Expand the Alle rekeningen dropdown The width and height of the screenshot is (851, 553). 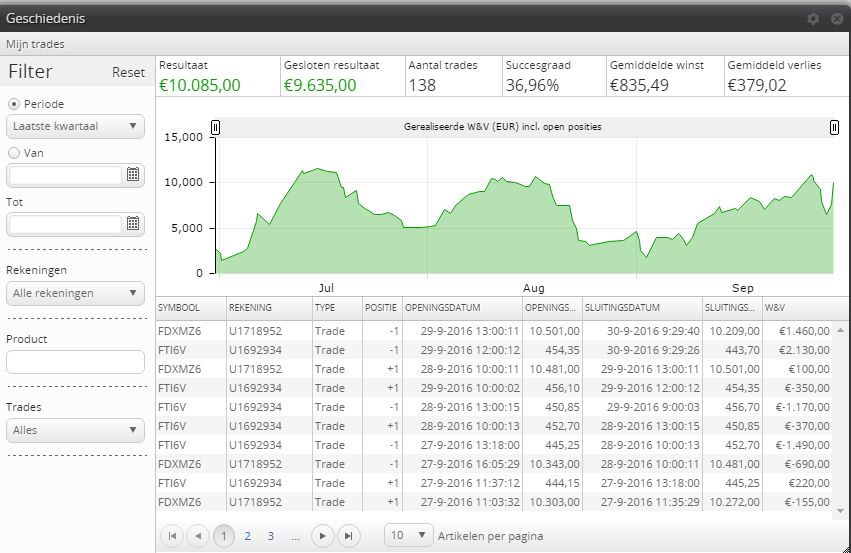point(76,293)
